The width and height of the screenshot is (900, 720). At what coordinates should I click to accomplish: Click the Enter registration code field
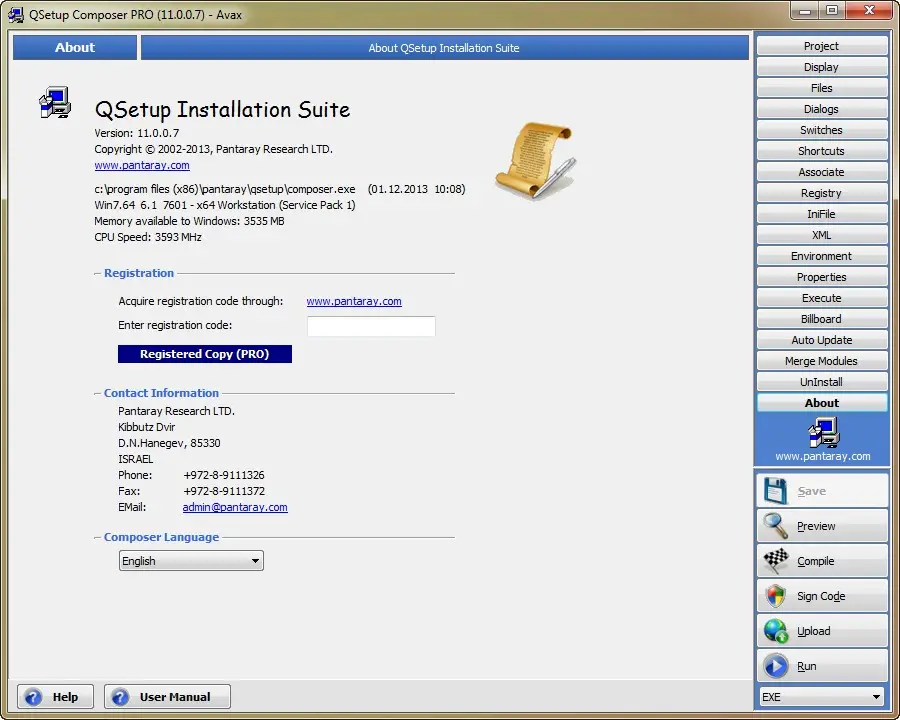pyautogui.click(x=371, y=326)
